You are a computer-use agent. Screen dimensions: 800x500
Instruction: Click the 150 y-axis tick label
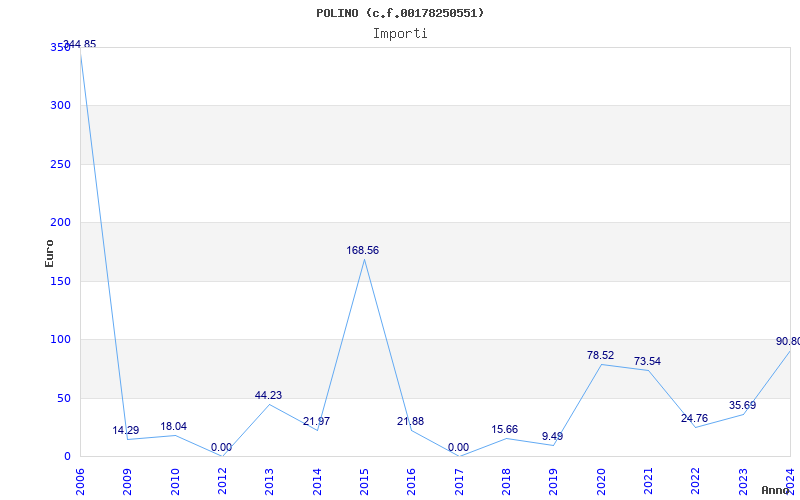coord(60,281)
